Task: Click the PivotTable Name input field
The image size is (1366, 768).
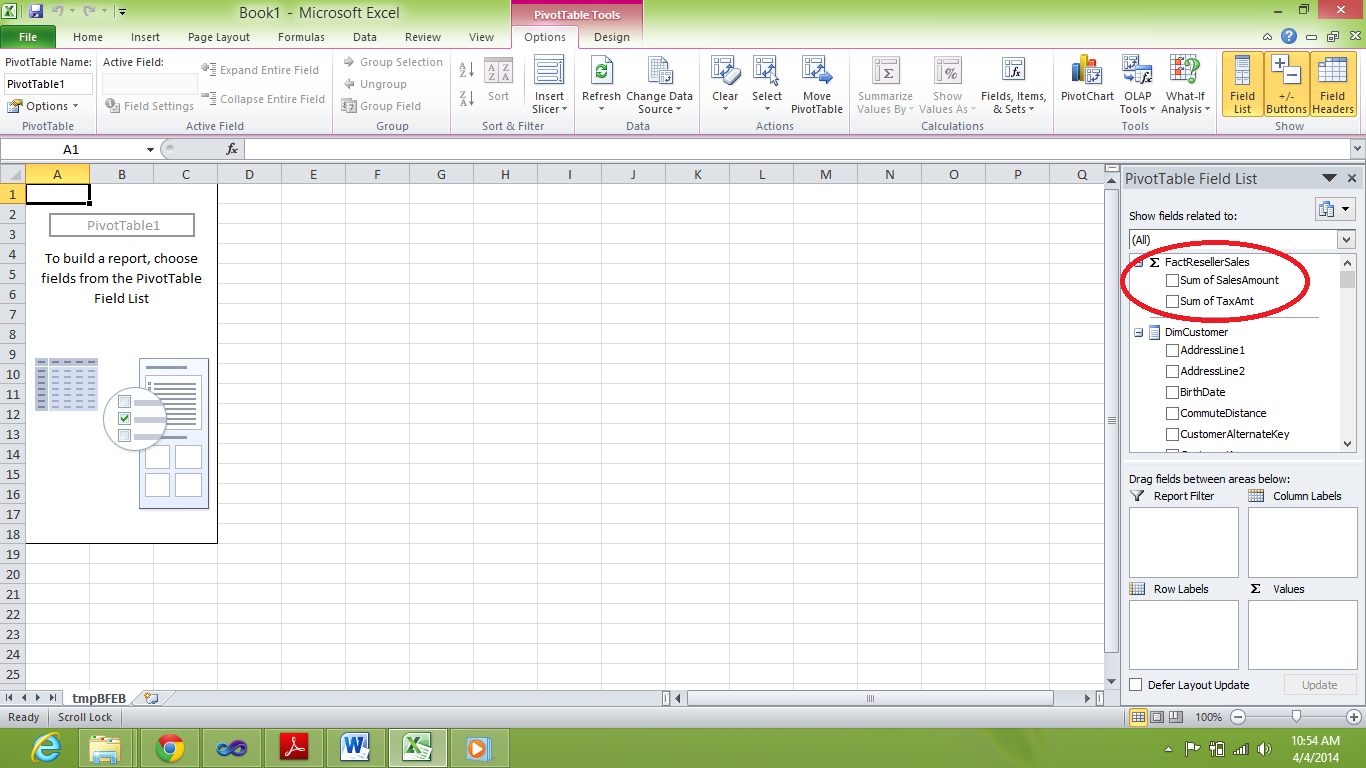Action: 48,84
